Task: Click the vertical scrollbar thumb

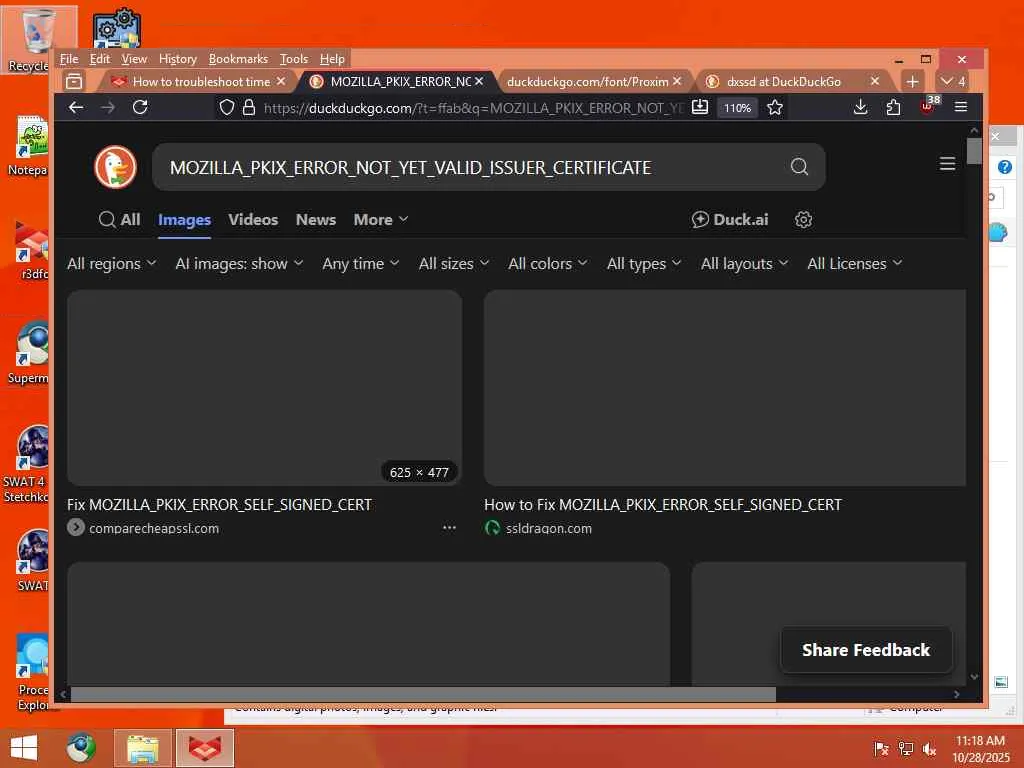Action: [x=974, y=152]
